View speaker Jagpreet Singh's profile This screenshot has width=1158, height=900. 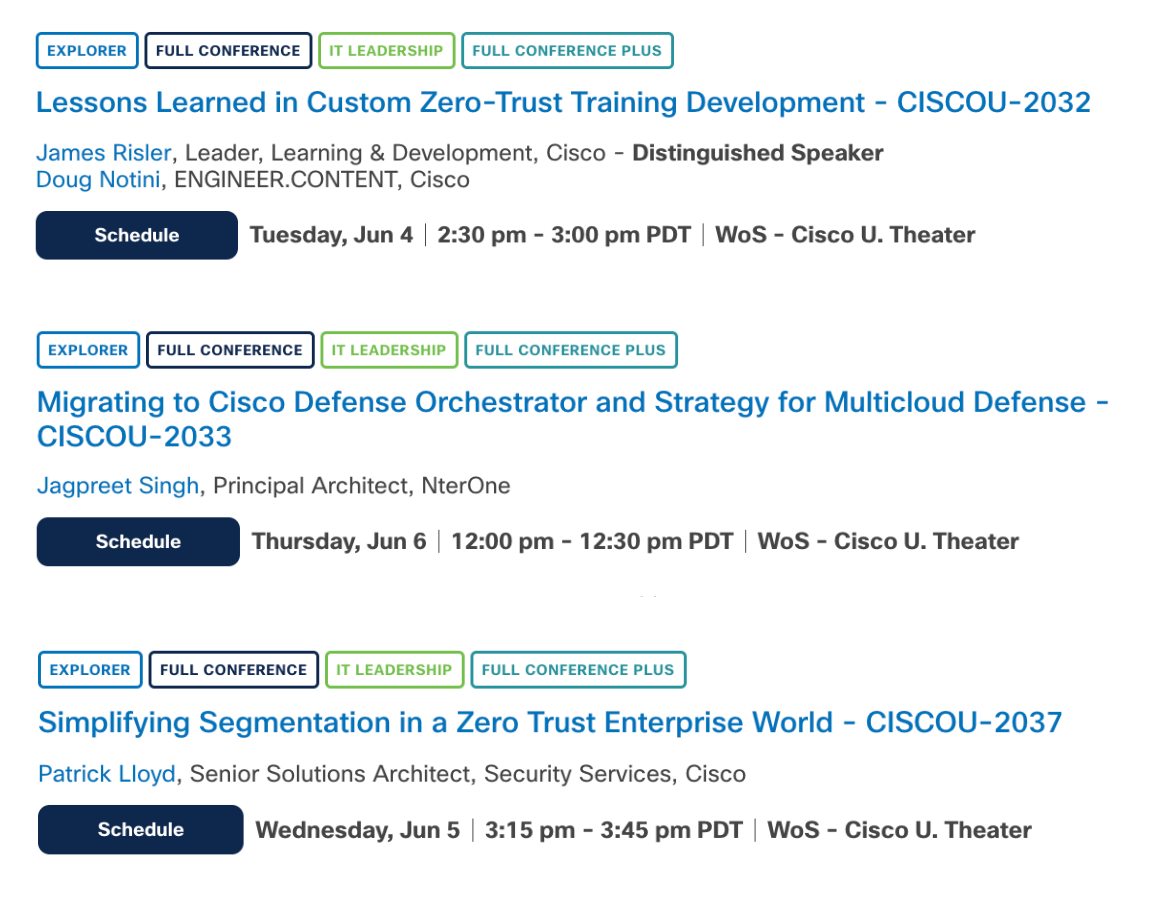pyautogui.click(x=119, y=486)
